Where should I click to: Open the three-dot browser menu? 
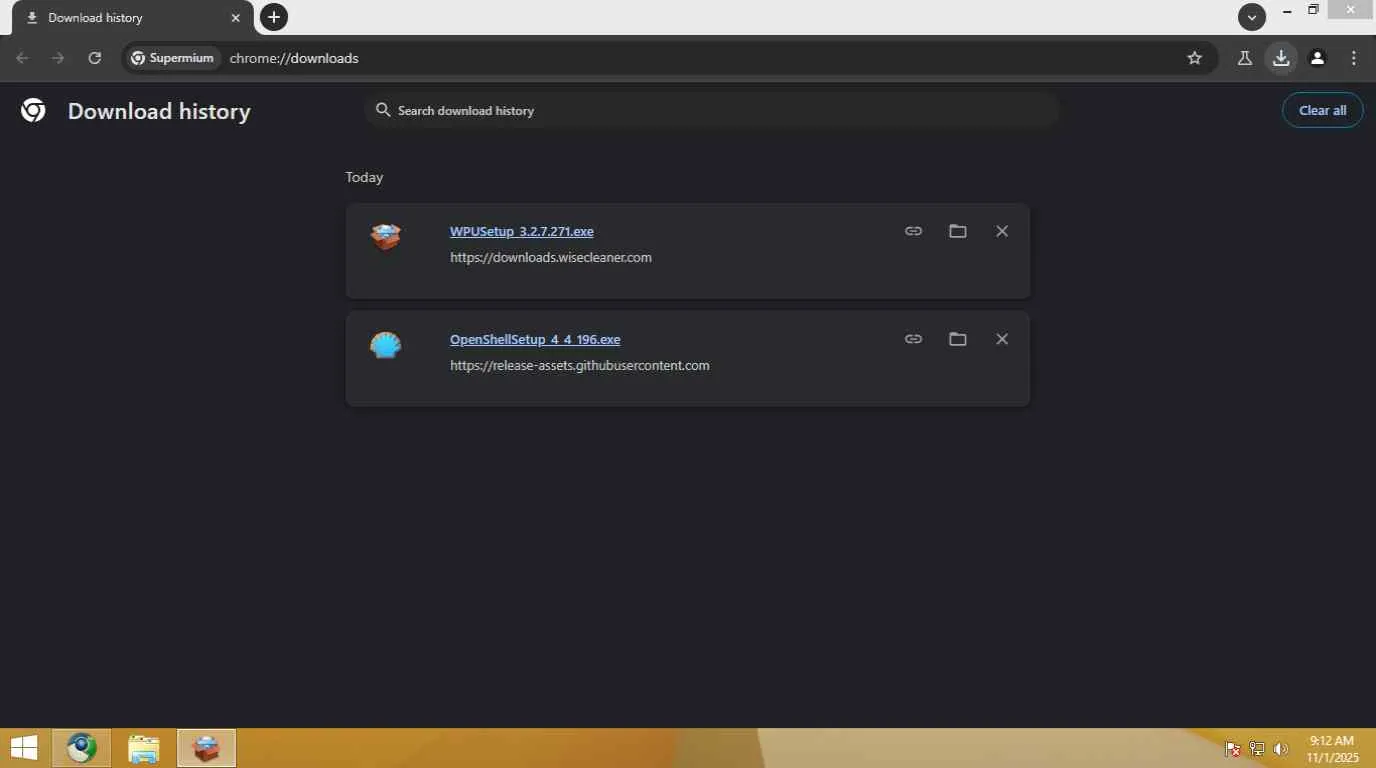pyautogui.click(x=1353, y=58)
